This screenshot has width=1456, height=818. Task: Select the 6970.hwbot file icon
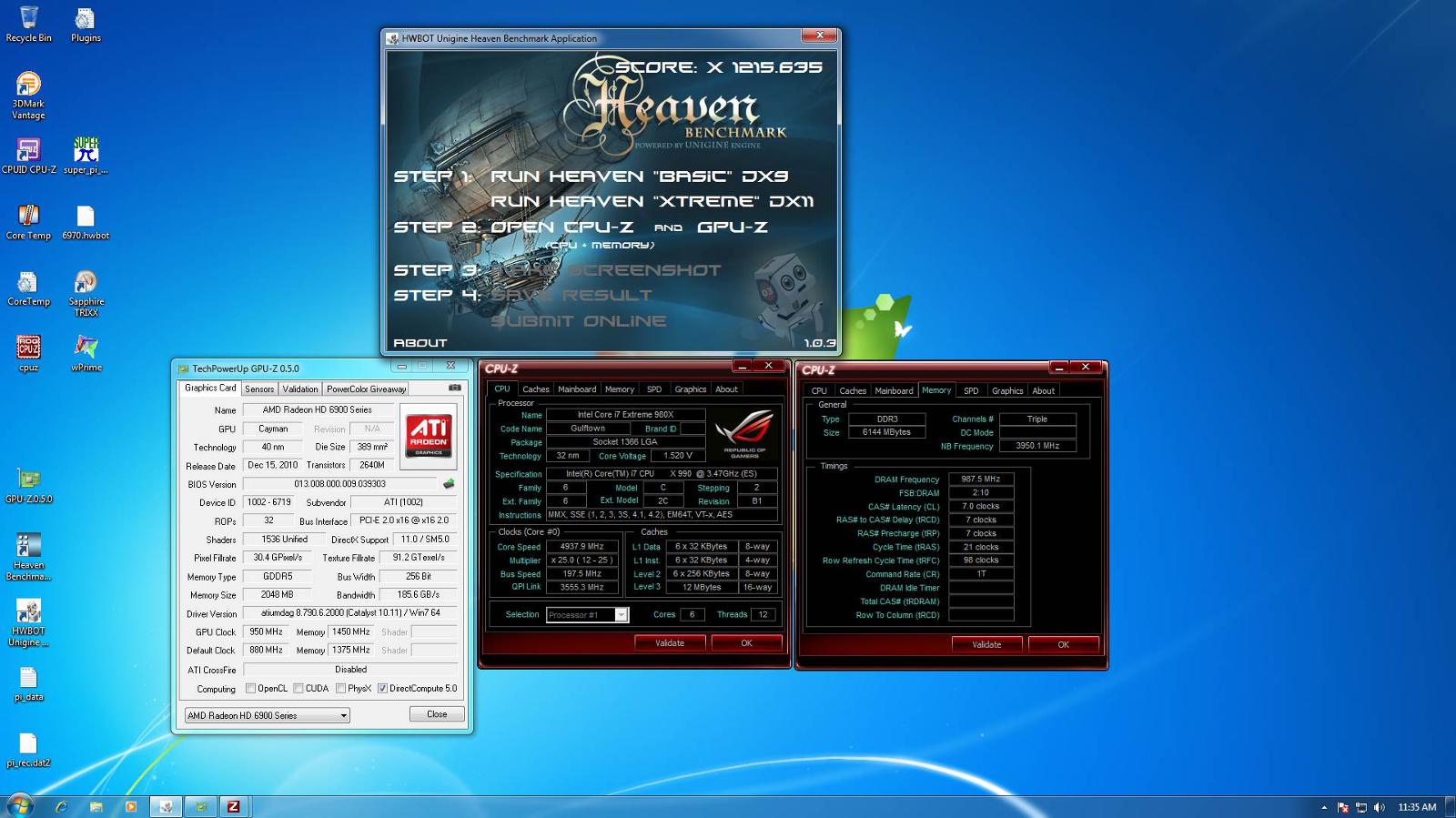(86, 222)
